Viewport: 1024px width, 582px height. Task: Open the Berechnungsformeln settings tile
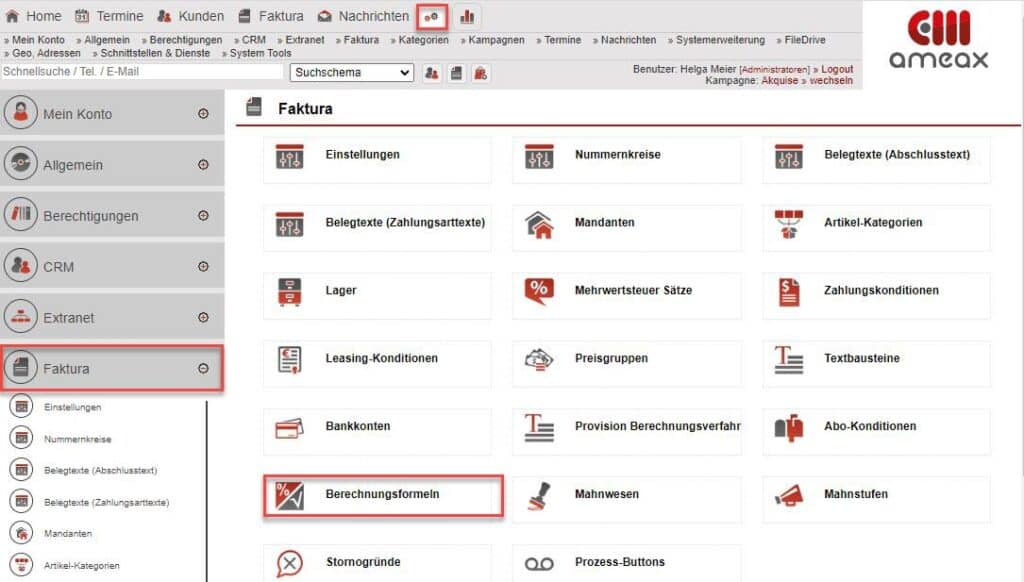pos(381,494)
